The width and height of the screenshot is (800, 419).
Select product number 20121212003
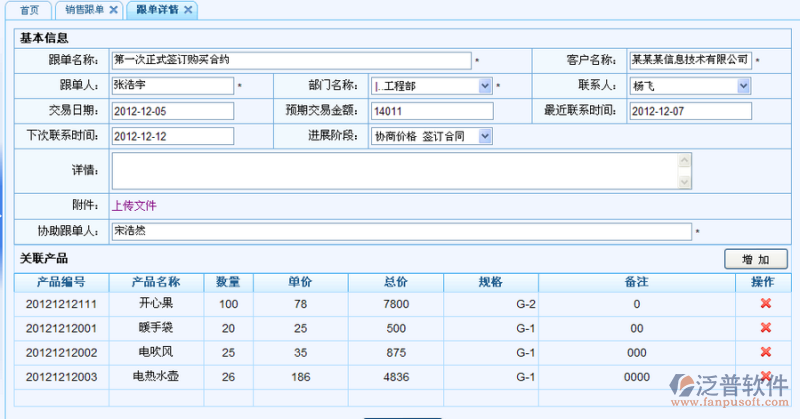61,377
